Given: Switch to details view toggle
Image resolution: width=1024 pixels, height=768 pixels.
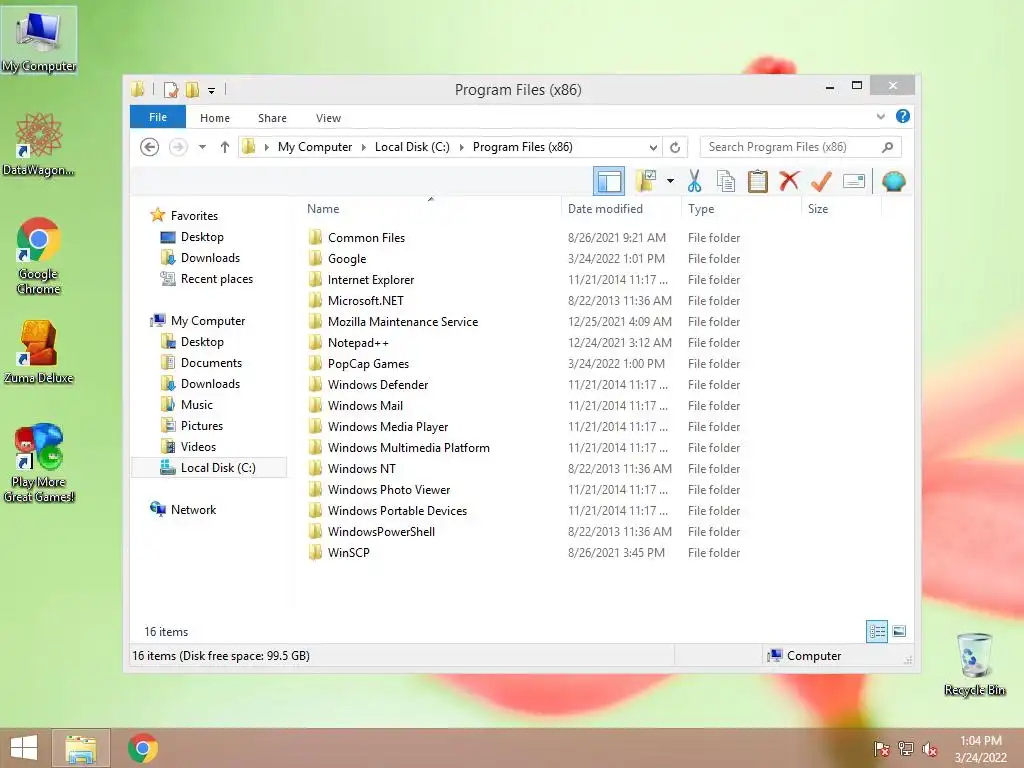Looking at the screenshot, I should [877, 631].
